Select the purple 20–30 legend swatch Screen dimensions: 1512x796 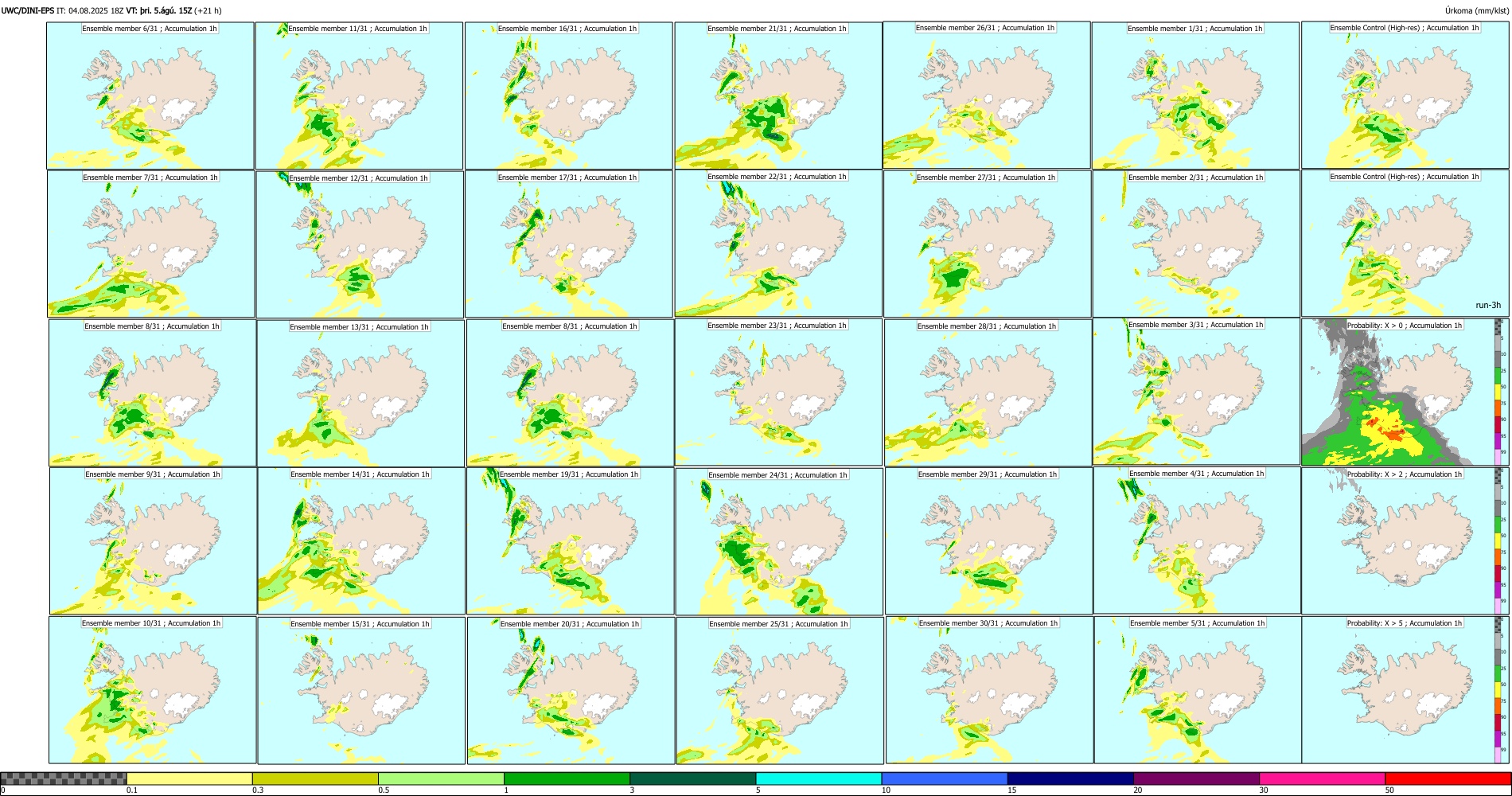click(x=1196, y=778)
